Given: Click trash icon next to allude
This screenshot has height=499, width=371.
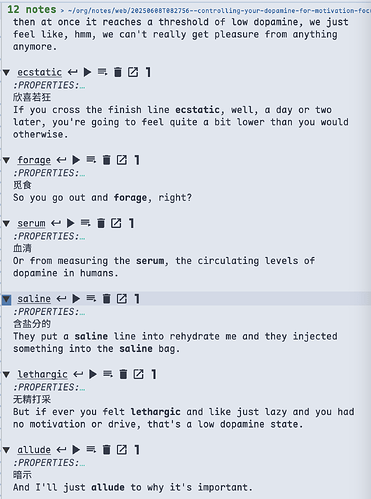Looking at the screenshot, I should tap(106, 450).
